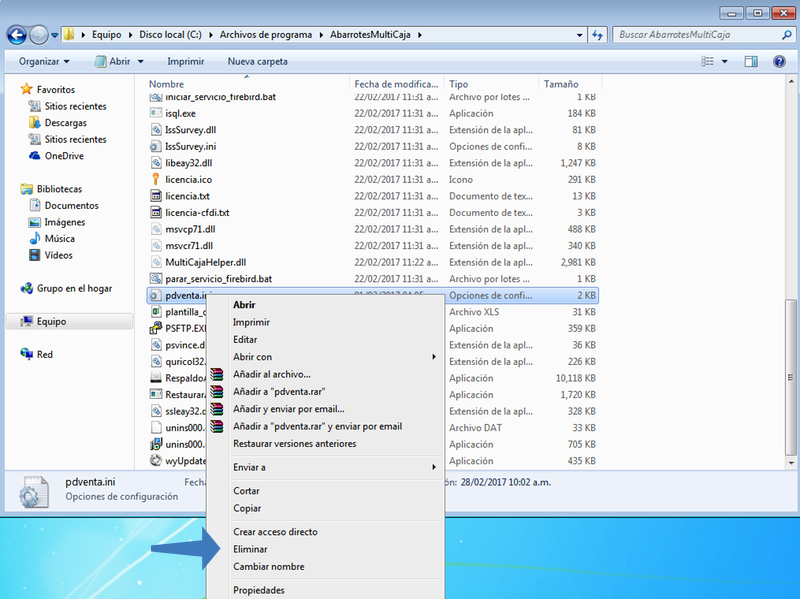
Task: Open the view options dropdown arrow
Action: pyautogui.click(x=724, y=62)
